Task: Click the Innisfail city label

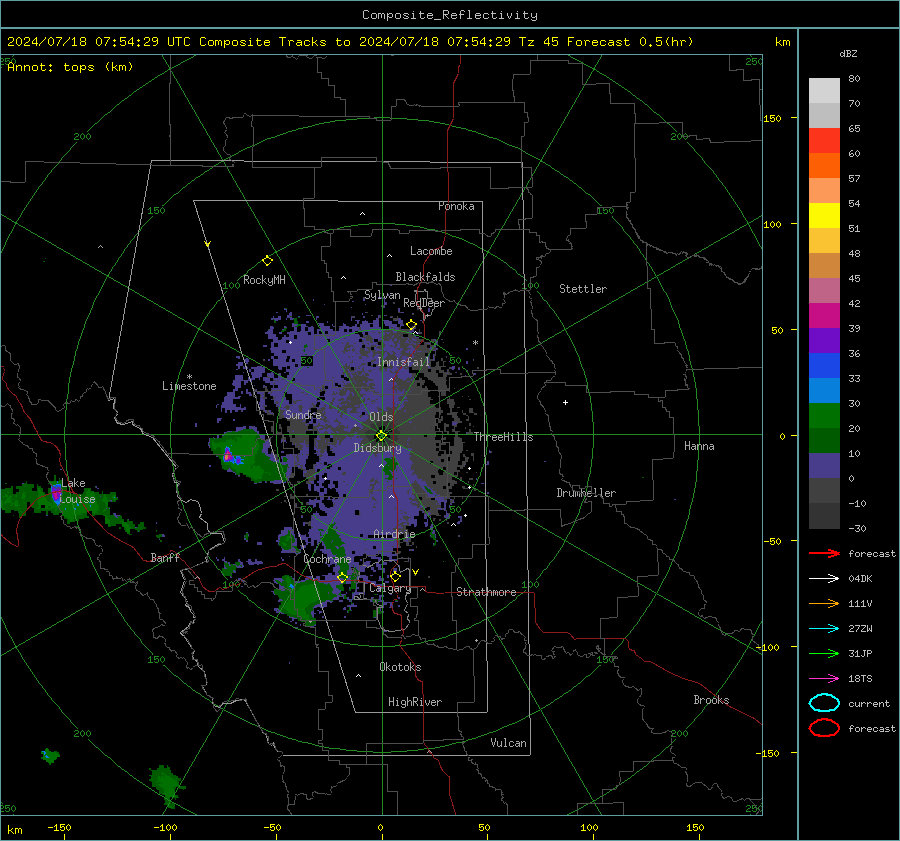Action: pyautogui.click(x=404, y=362)
